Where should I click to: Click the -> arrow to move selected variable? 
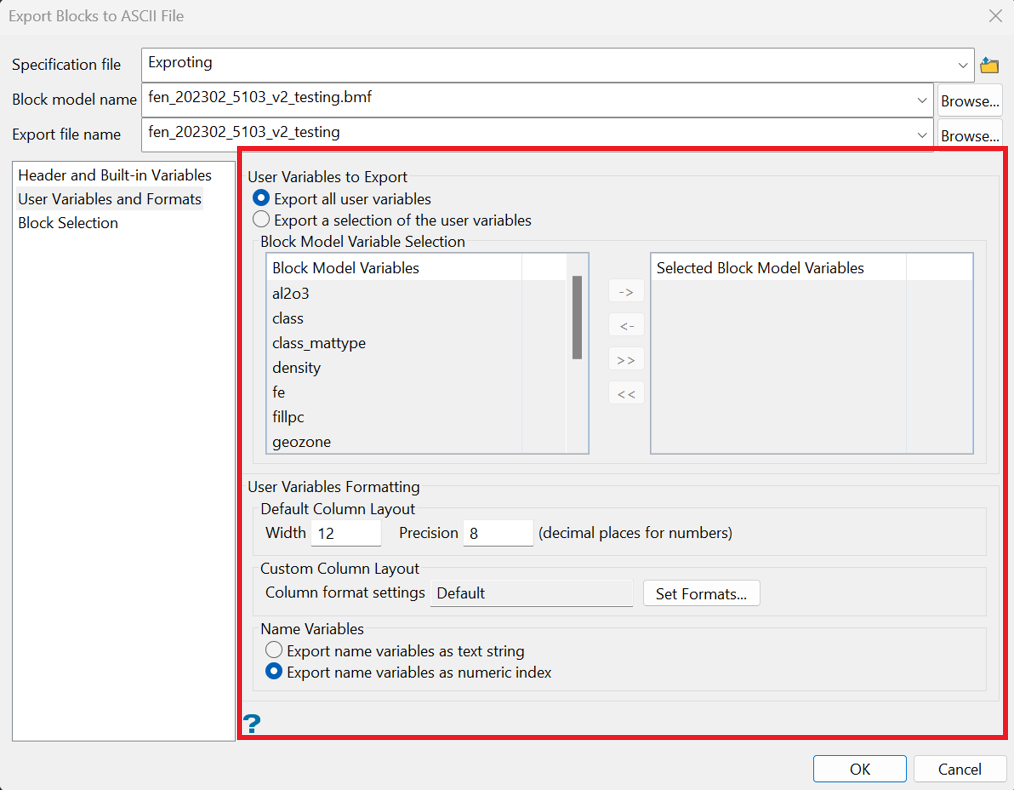pos(626,291)
